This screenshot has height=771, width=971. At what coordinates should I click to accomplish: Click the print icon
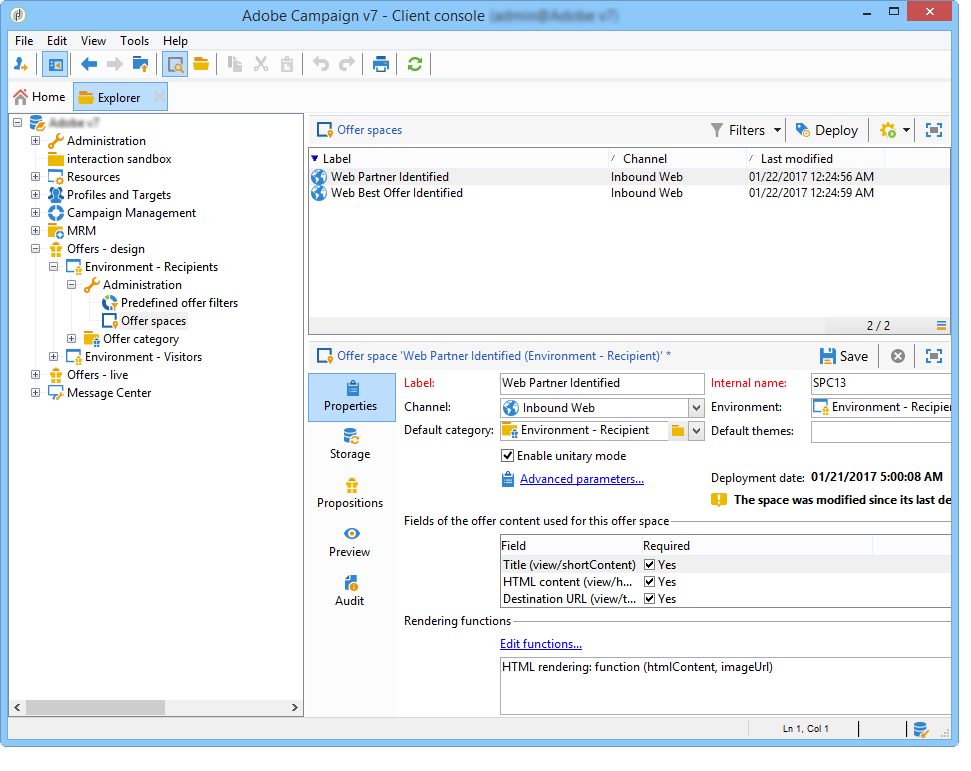pos(381,64)
